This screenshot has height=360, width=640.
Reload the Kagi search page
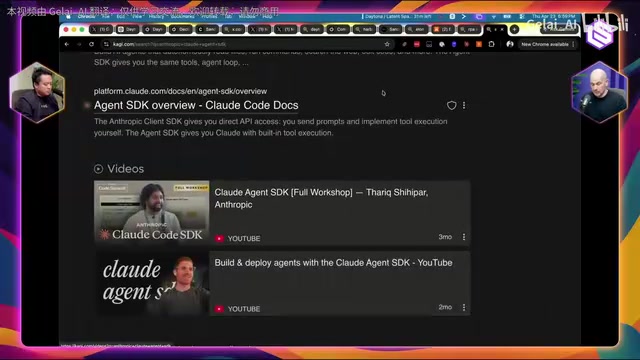[x=91, y=44]
